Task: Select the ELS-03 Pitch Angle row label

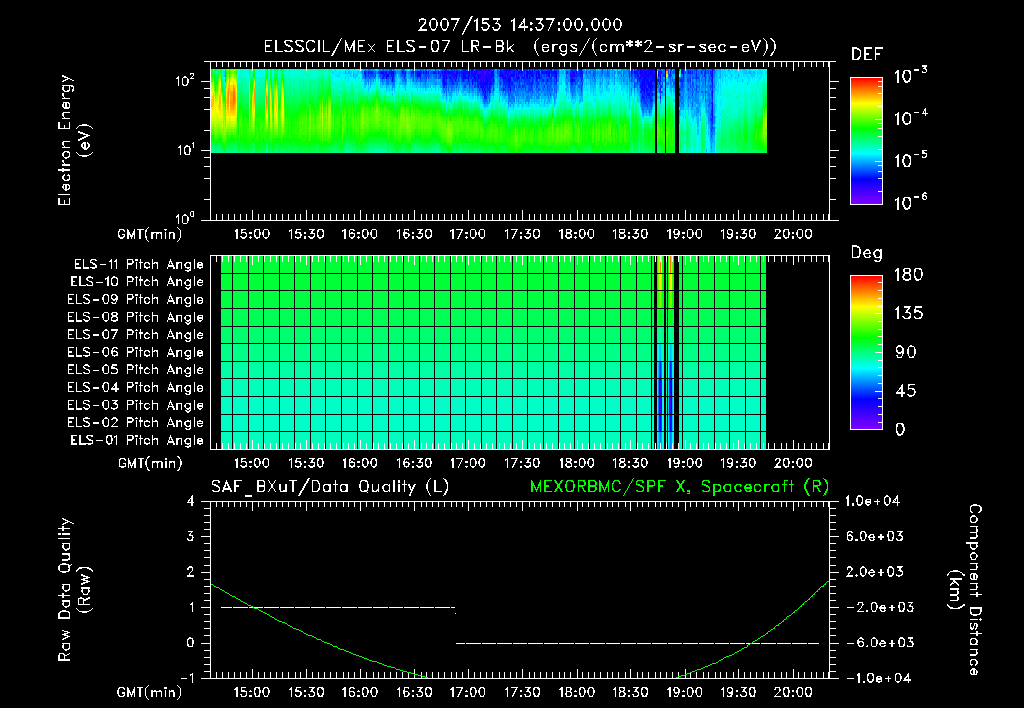Action: pos(136,406)
